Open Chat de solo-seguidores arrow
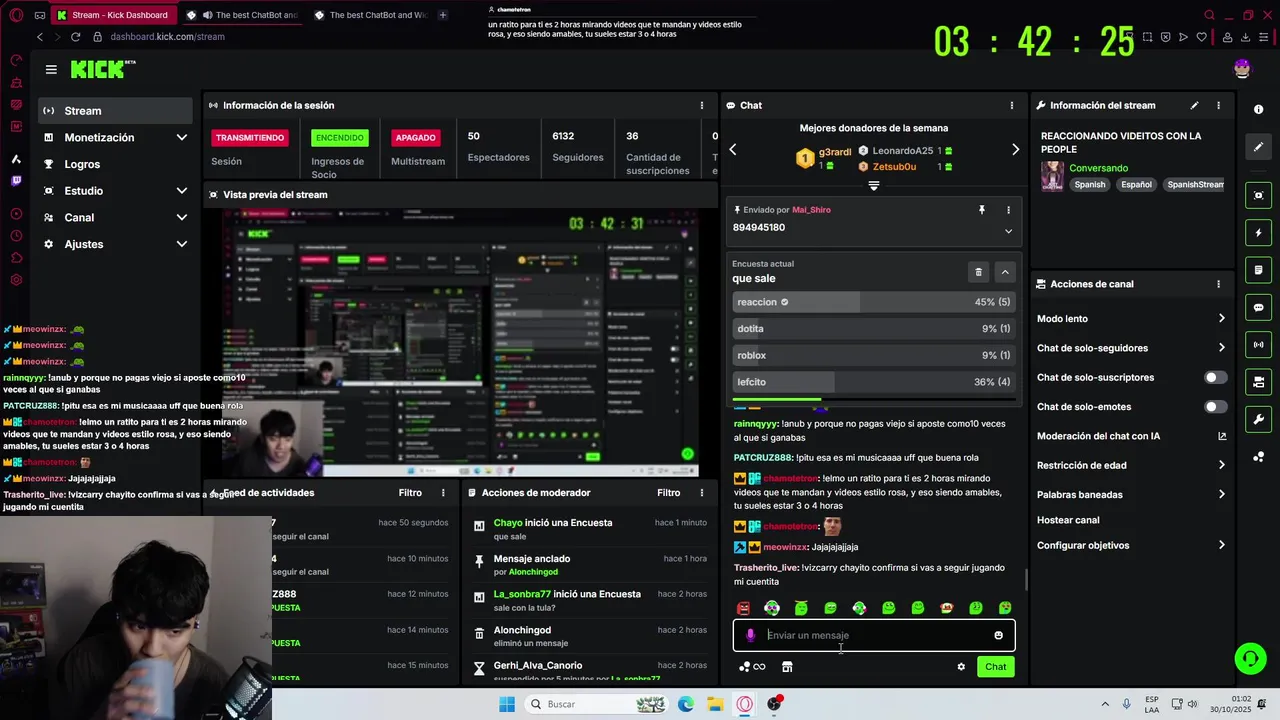This screenshot has width=1280, height=720. coord(1221,348)
